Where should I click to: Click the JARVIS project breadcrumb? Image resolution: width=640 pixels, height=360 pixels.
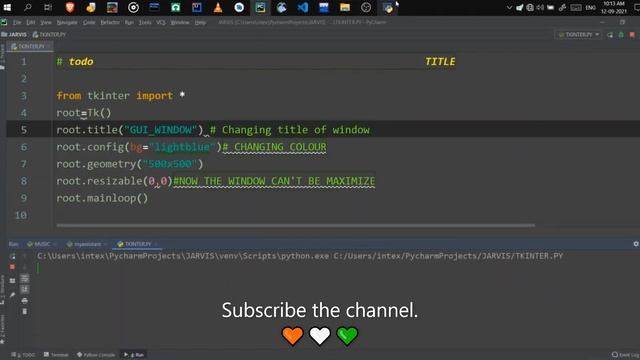pos(15,35)
